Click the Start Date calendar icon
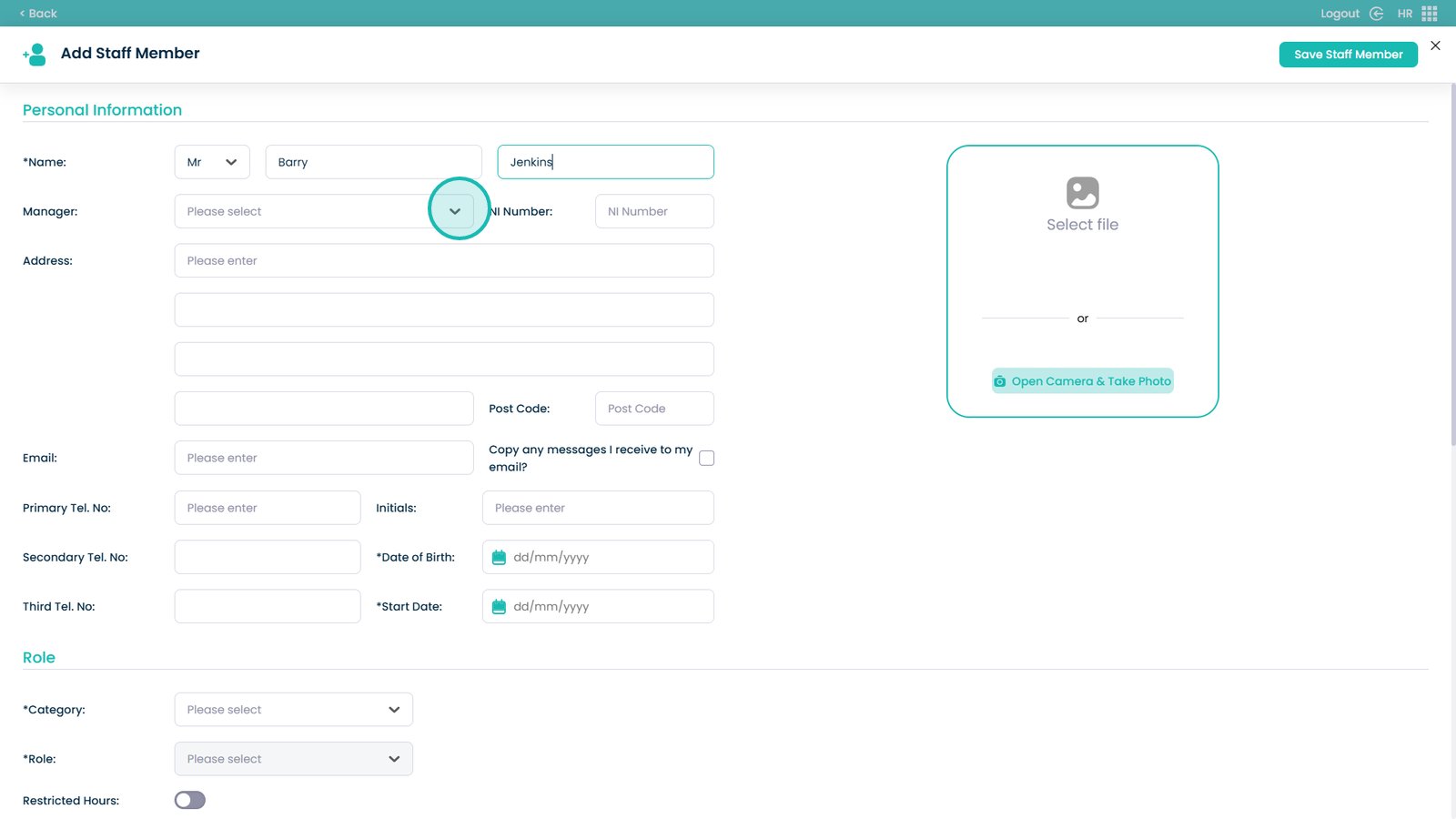 499,607
